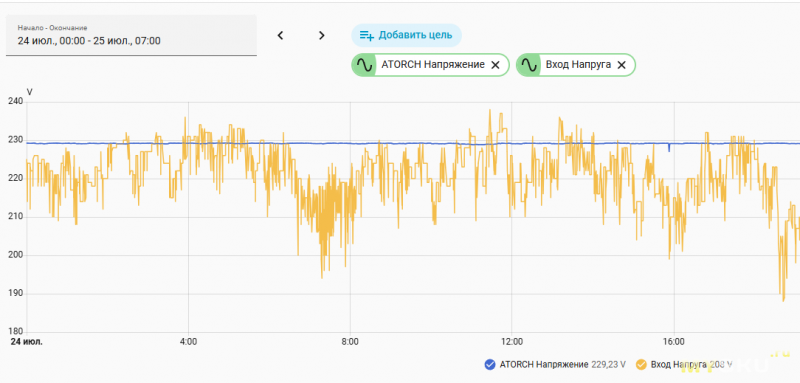Click the blue dip near 16:00 on chart
The height and width of the screenshot is (383, 800).
[x=669, y=148]
